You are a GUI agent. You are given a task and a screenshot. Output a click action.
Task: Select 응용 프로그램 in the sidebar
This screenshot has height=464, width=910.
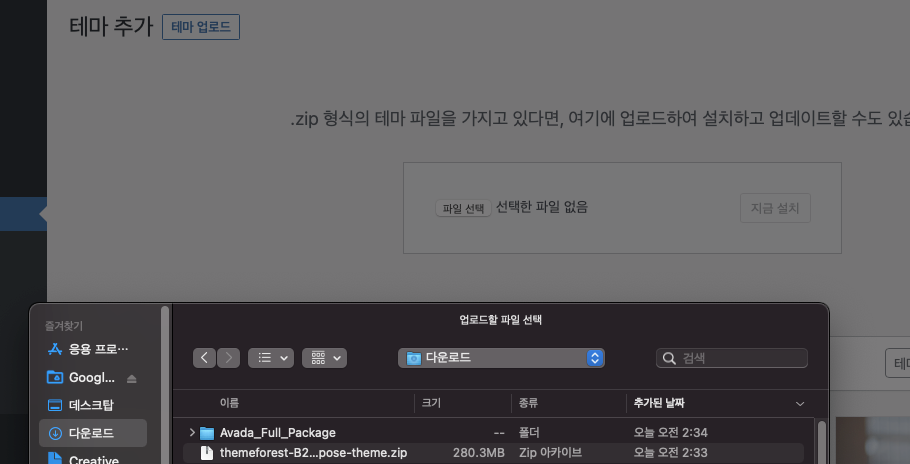93,349
